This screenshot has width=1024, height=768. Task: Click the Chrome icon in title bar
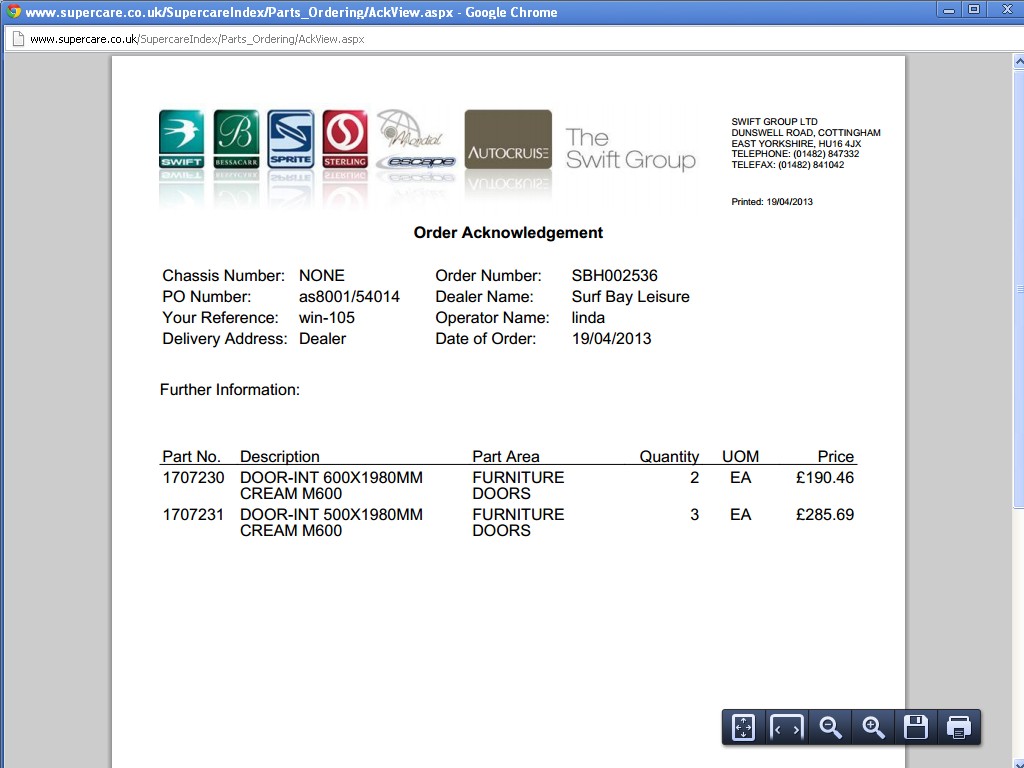pos(14,12)
